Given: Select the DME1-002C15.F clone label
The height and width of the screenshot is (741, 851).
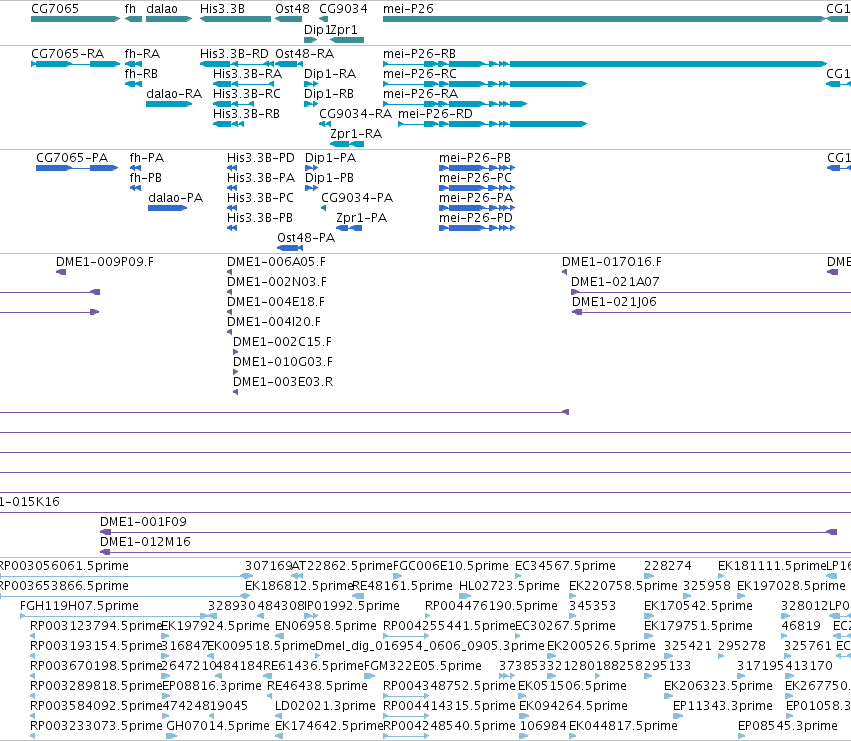Looking at the screenshot, I should pos(282,343).
